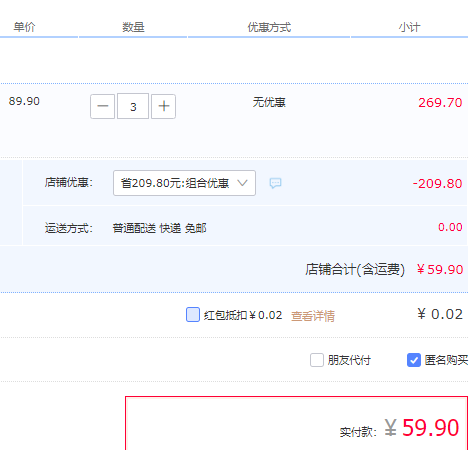The height and width of the screenshot is (450, 473).
Task: Click the 无优惠 discount text
Action: point(269,102)
